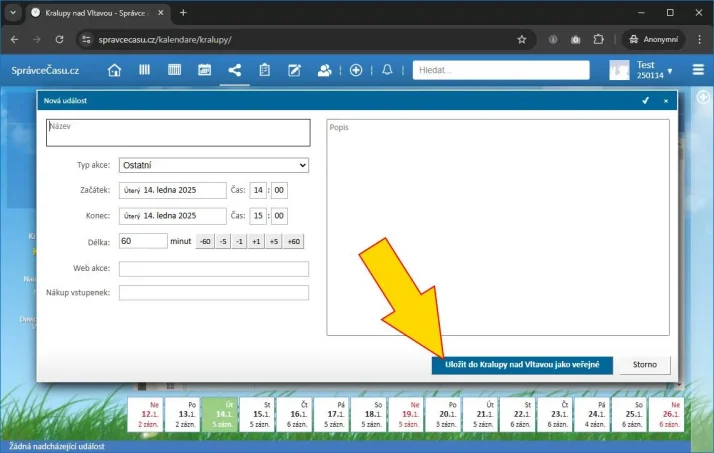Click the add new plus icon
Image resolution: width=714 pixels, height=453 pixels.
[356, 70]
